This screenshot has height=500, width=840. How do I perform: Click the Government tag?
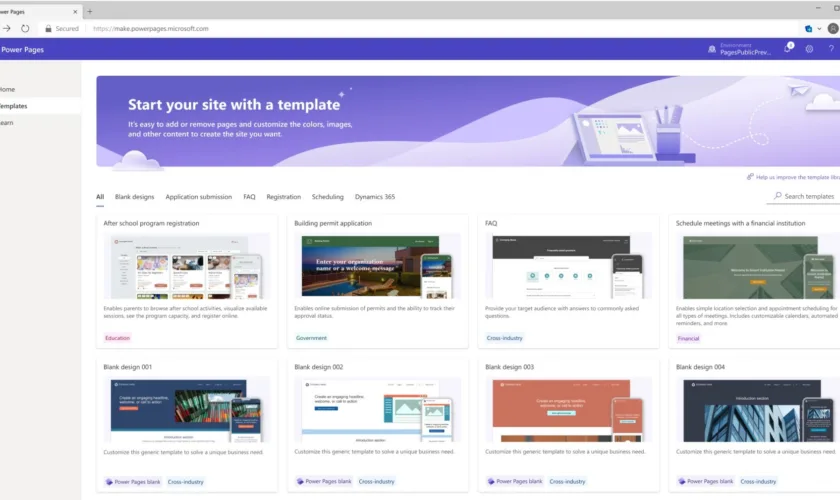[x=311, y=338]
